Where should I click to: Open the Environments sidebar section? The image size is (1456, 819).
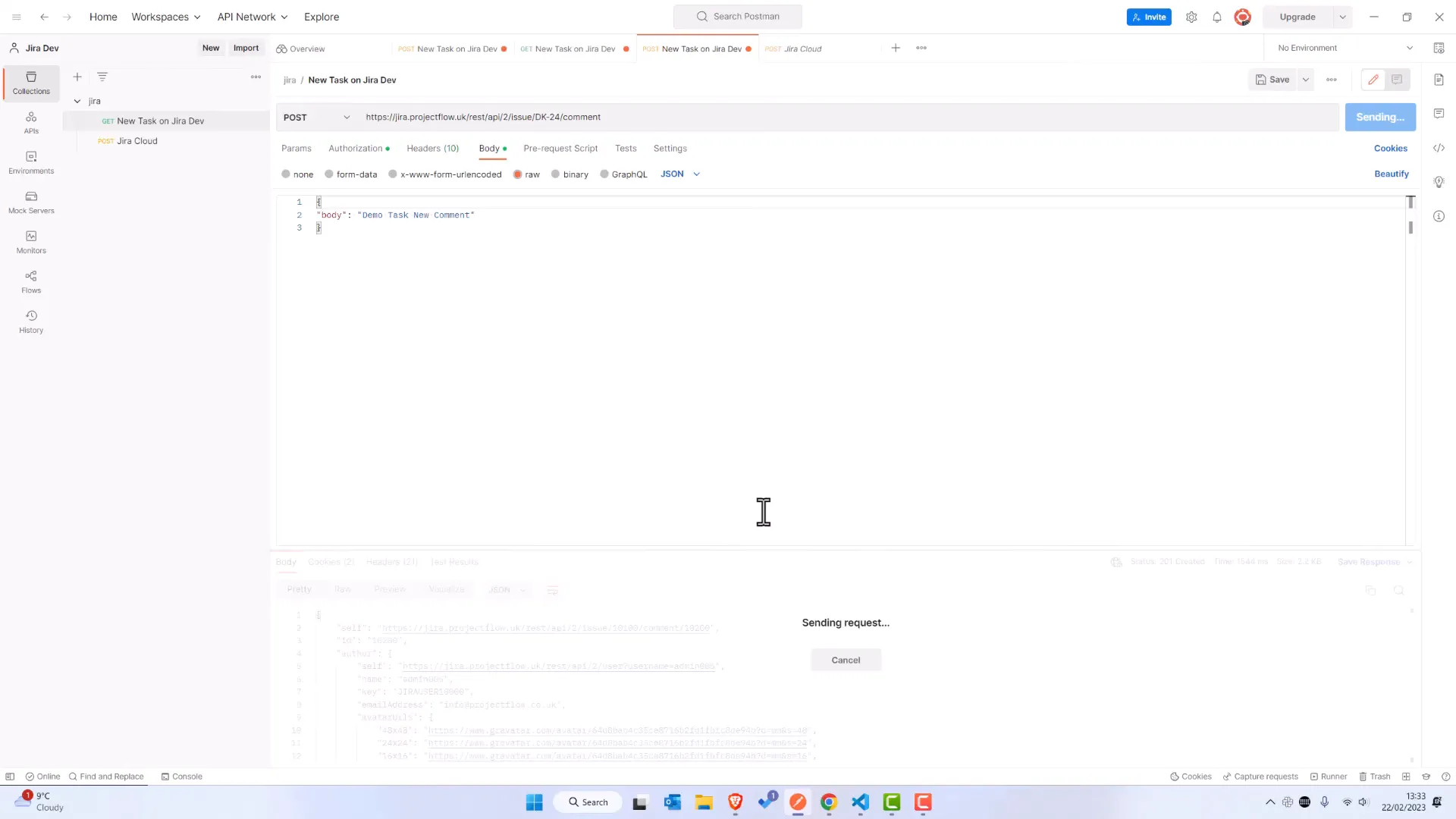coord(31,162)
